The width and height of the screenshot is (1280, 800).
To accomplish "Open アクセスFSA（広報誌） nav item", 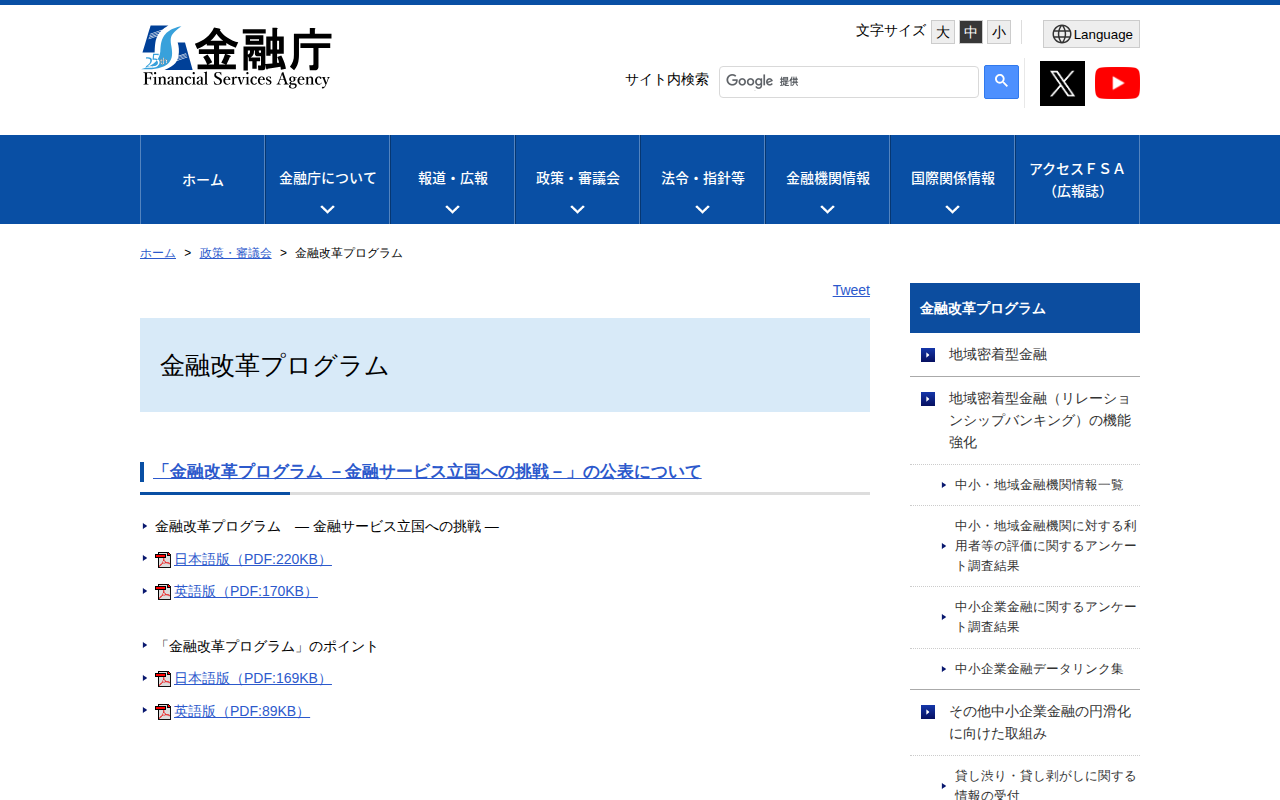I will 1077,180.
